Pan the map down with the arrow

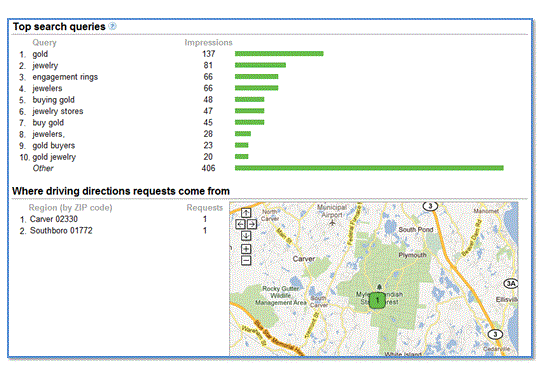pos(246,236)
